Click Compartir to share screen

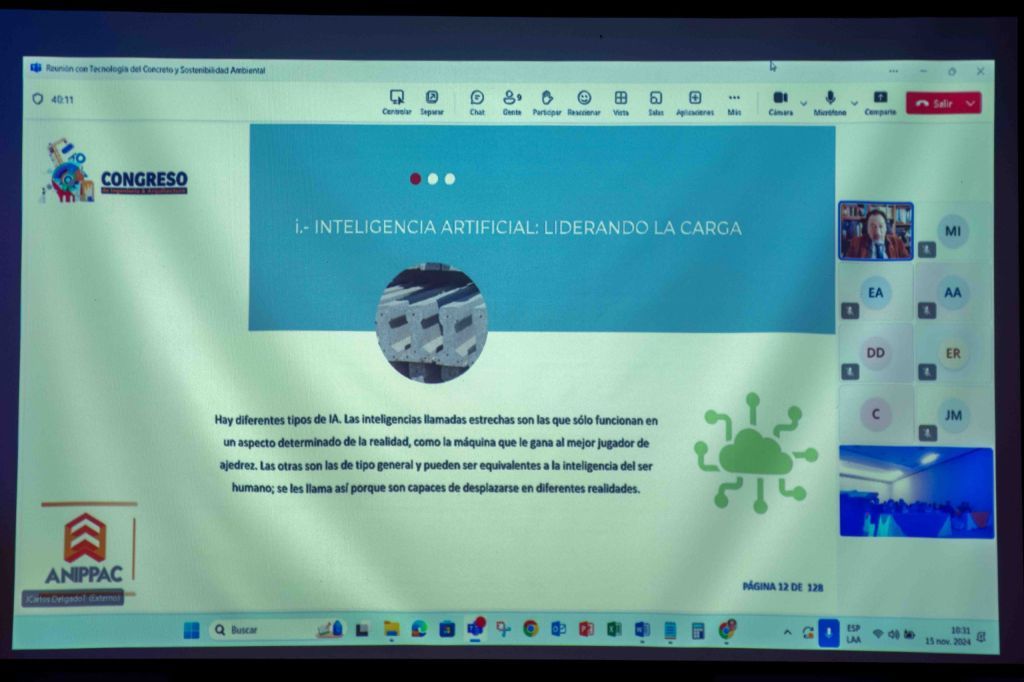tap(880, 102)
